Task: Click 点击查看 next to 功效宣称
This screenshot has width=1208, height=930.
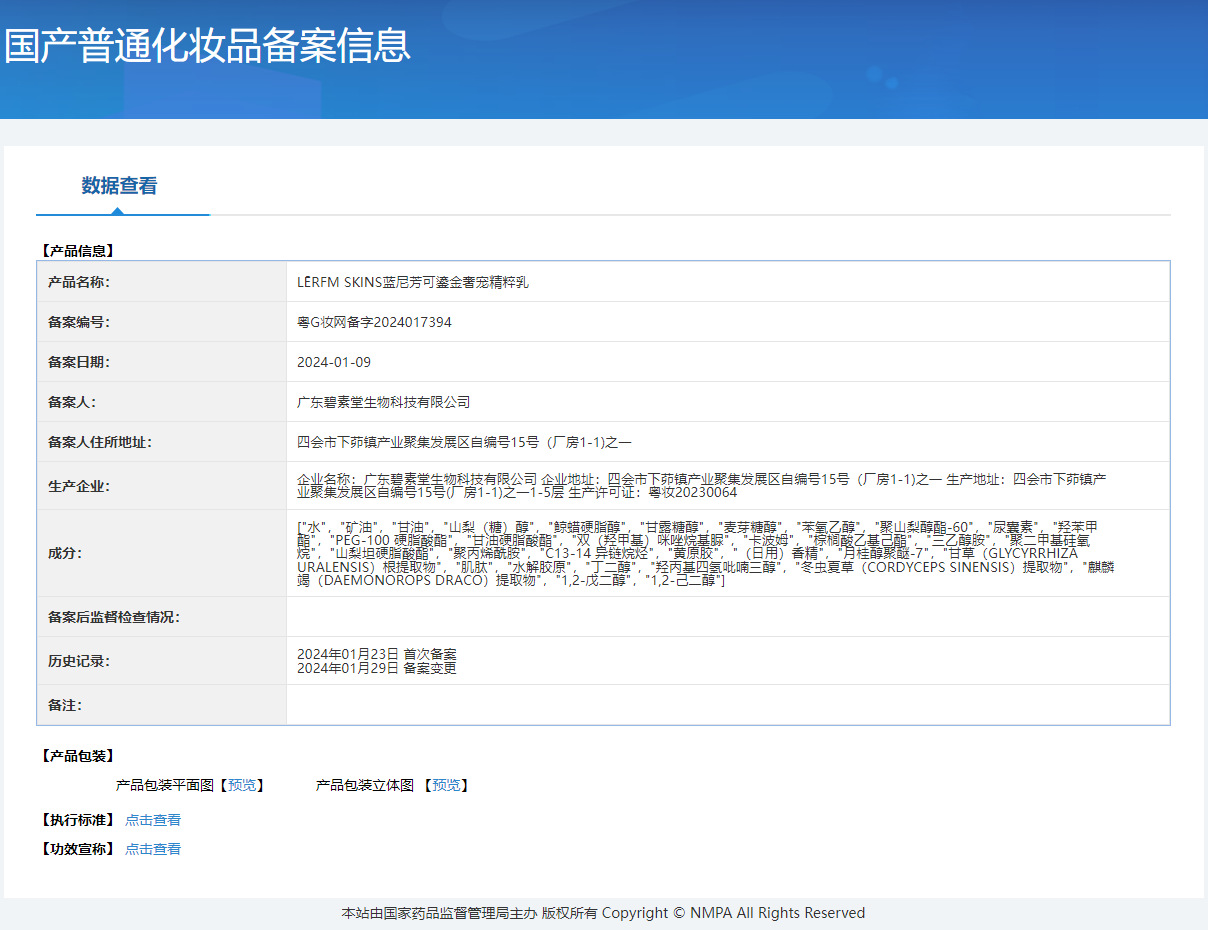Action: [153, 849]
